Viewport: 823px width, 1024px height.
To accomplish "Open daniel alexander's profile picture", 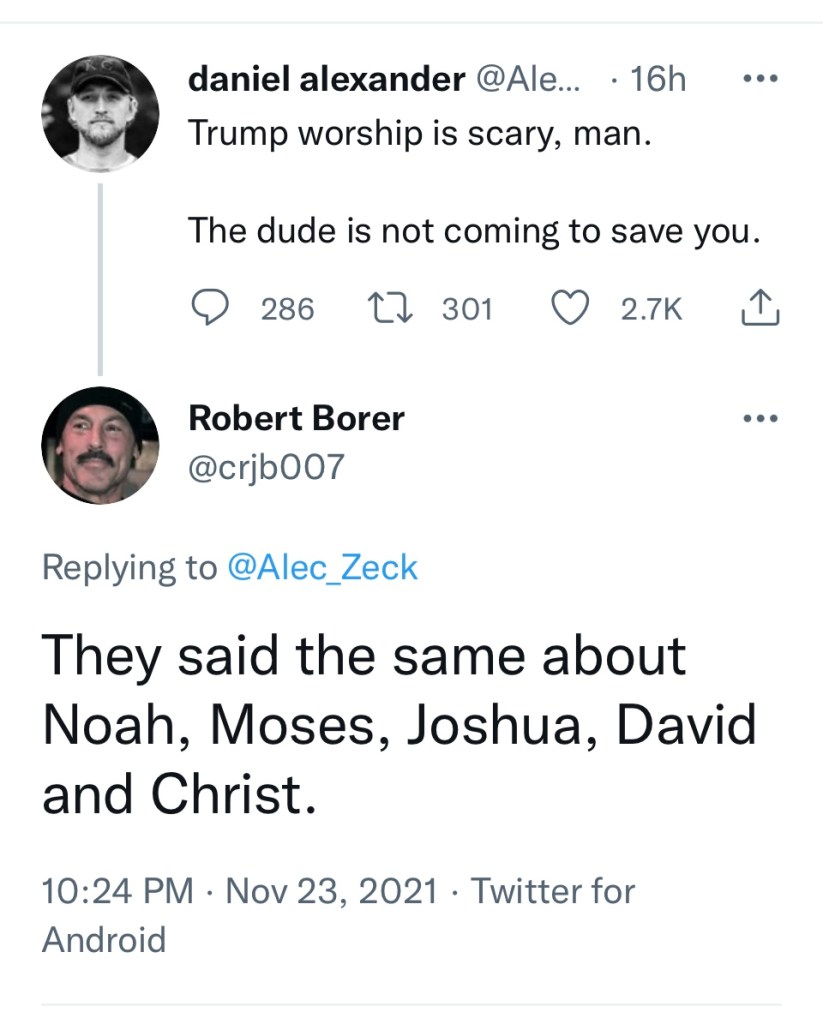I will pyautogui.click(x=100, y=111).
